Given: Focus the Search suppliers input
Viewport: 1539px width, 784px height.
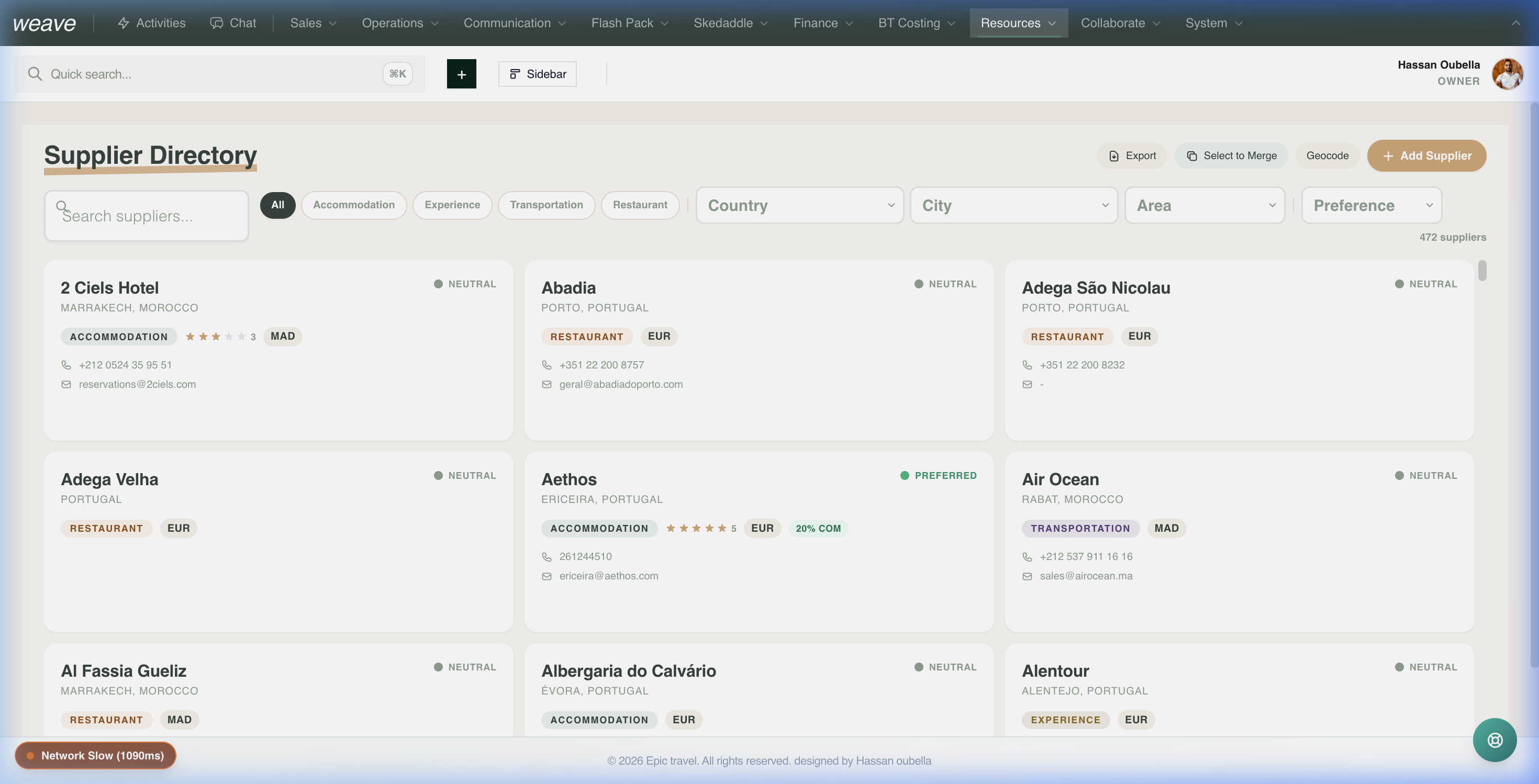Looking at the screenshot, I should point(147,216).
